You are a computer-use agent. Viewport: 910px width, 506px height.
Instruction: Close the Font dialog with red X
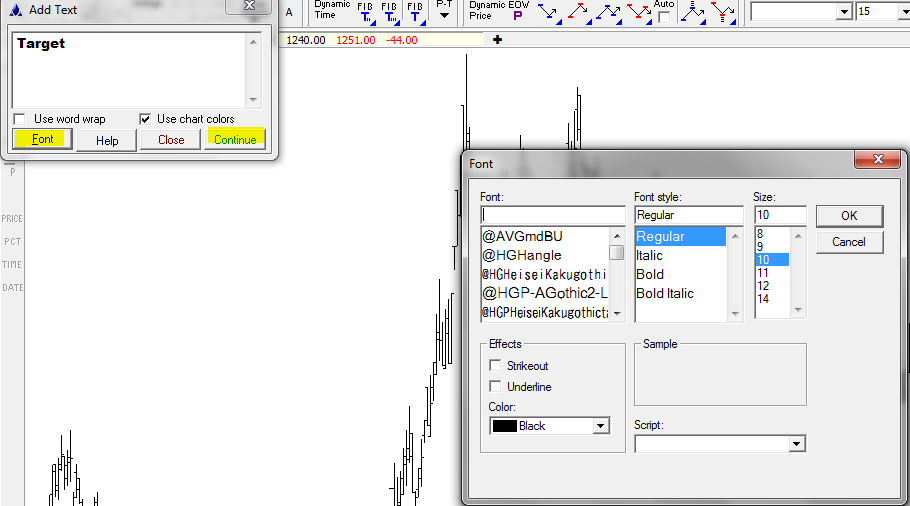tap(878, 159)
